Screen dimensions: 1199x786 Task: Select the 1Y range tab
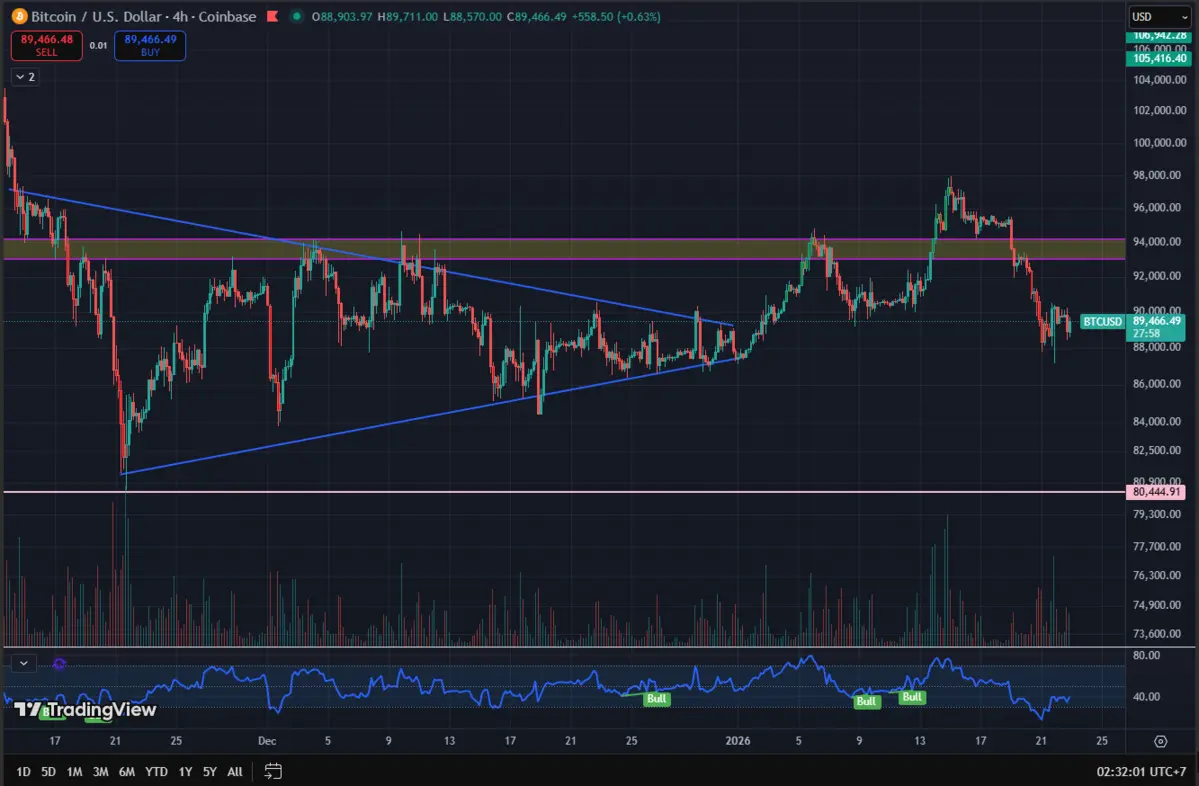click(x=183, y=771)
